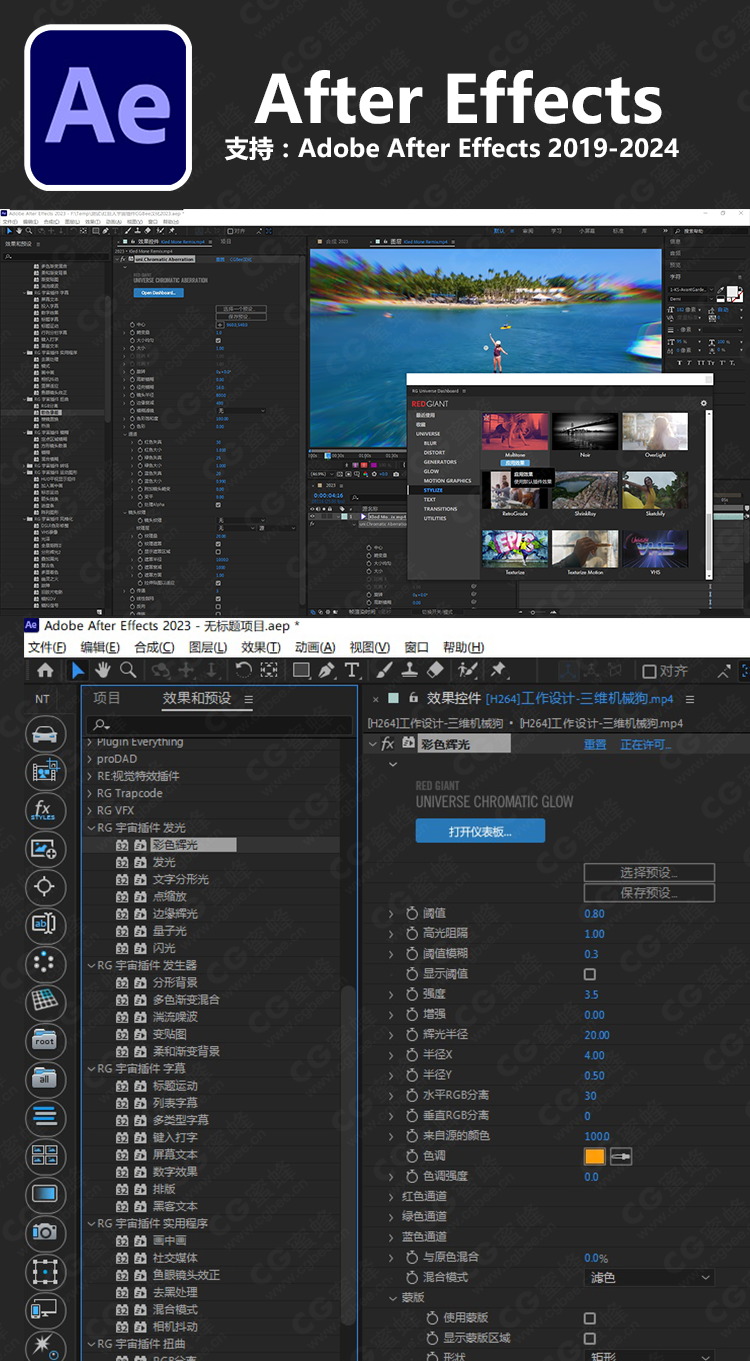Select the Rectangle shape tool
This screenshot has width=750, height=1361.
tap(301, 671)
